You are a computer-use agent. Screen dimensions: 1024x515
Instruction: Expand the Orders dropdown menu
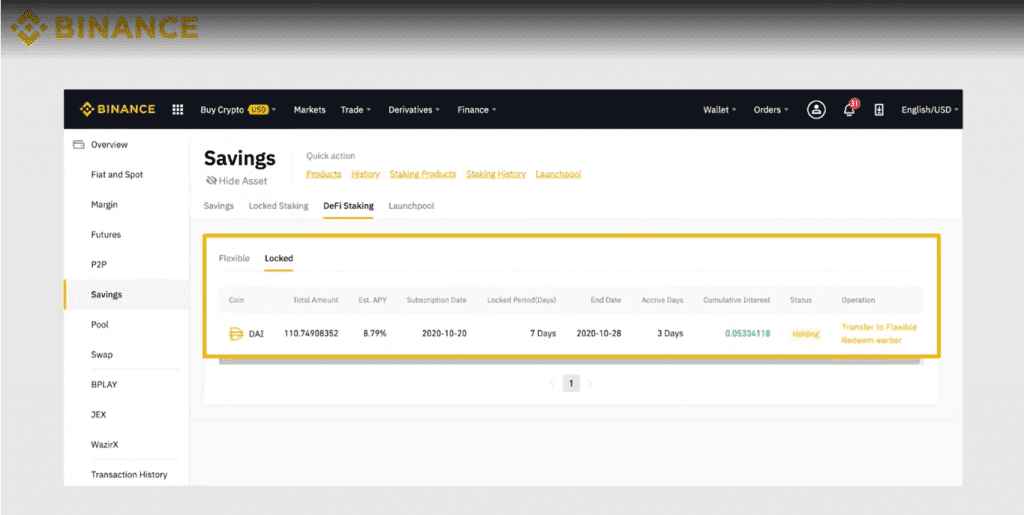[x=771, y=110]
